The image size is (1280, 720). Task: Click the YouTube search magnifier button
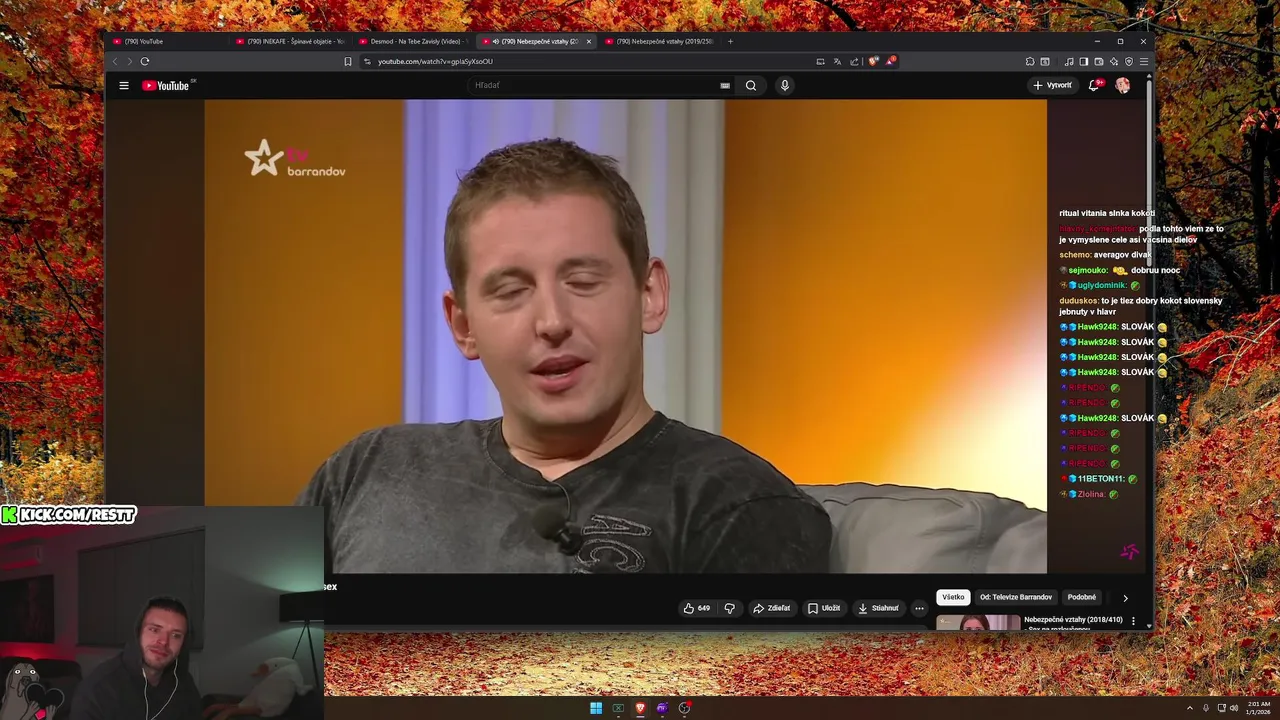click(751, 85)
